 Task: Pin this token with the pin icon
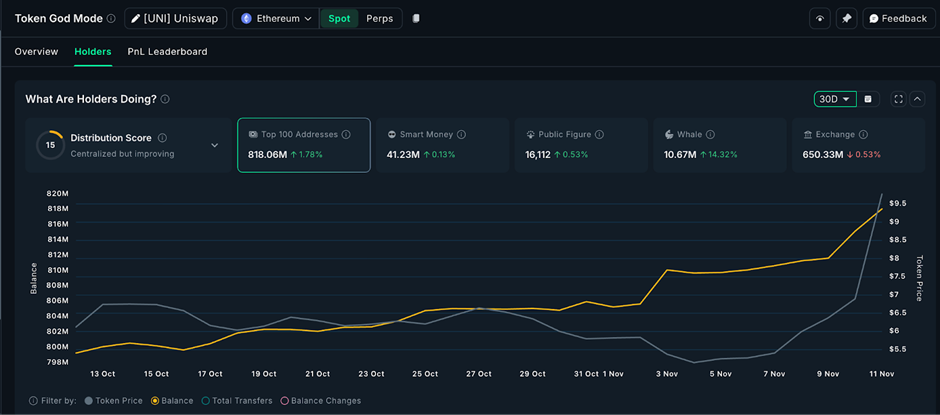(x=846, y=19)
